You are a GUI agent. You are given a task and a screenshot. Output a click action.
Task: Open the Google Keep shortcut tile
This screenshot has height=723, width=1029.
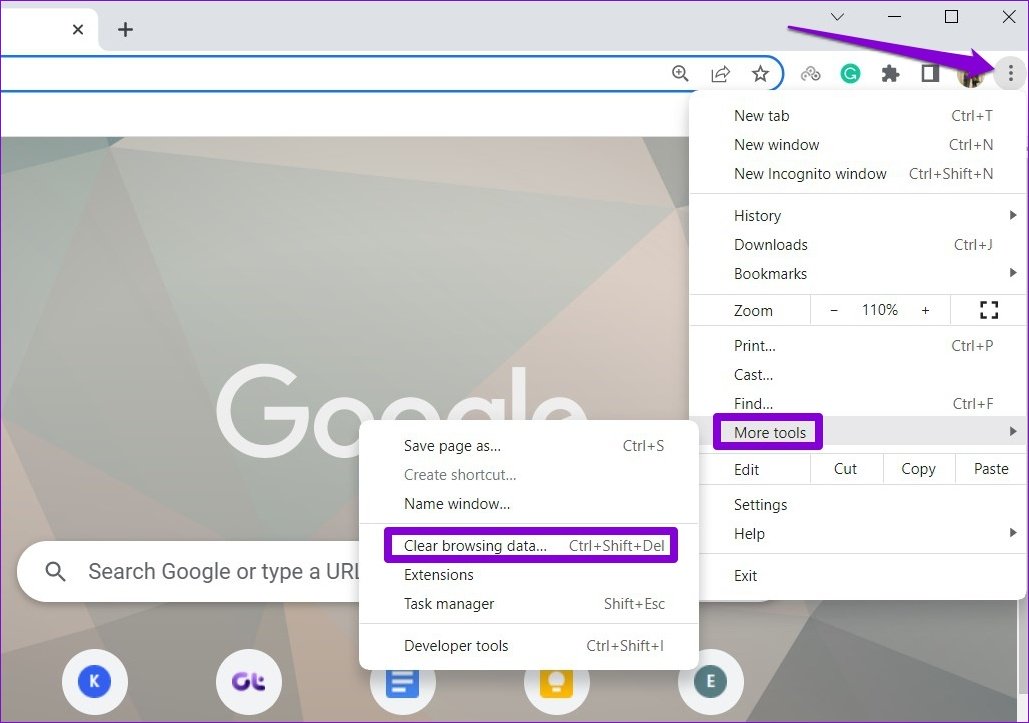[x=556, y=682]
